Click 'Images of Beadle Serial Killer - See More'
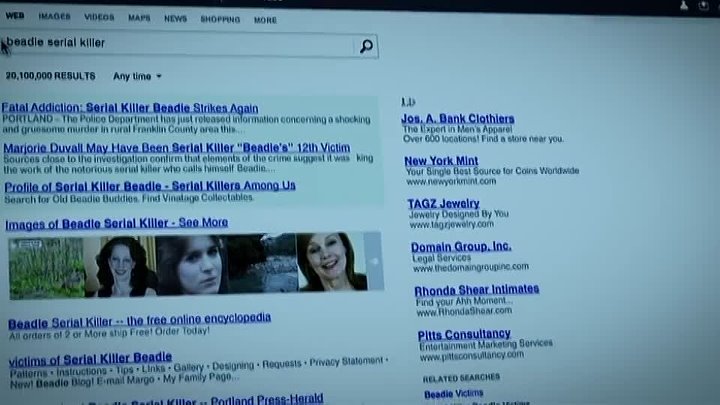The width and height of the screenshot is (720, 405). click(116, 223)
